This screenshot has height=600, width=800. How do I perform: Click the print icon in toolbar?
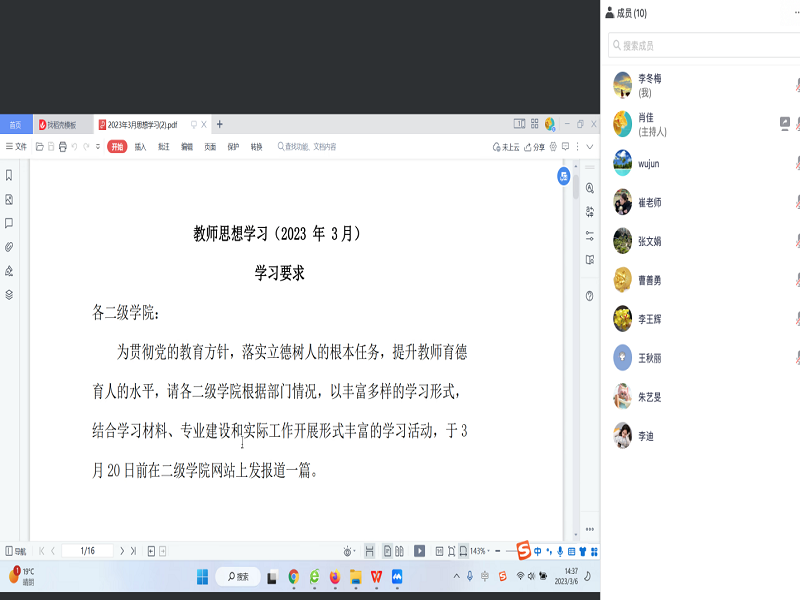tap(62, 147)
